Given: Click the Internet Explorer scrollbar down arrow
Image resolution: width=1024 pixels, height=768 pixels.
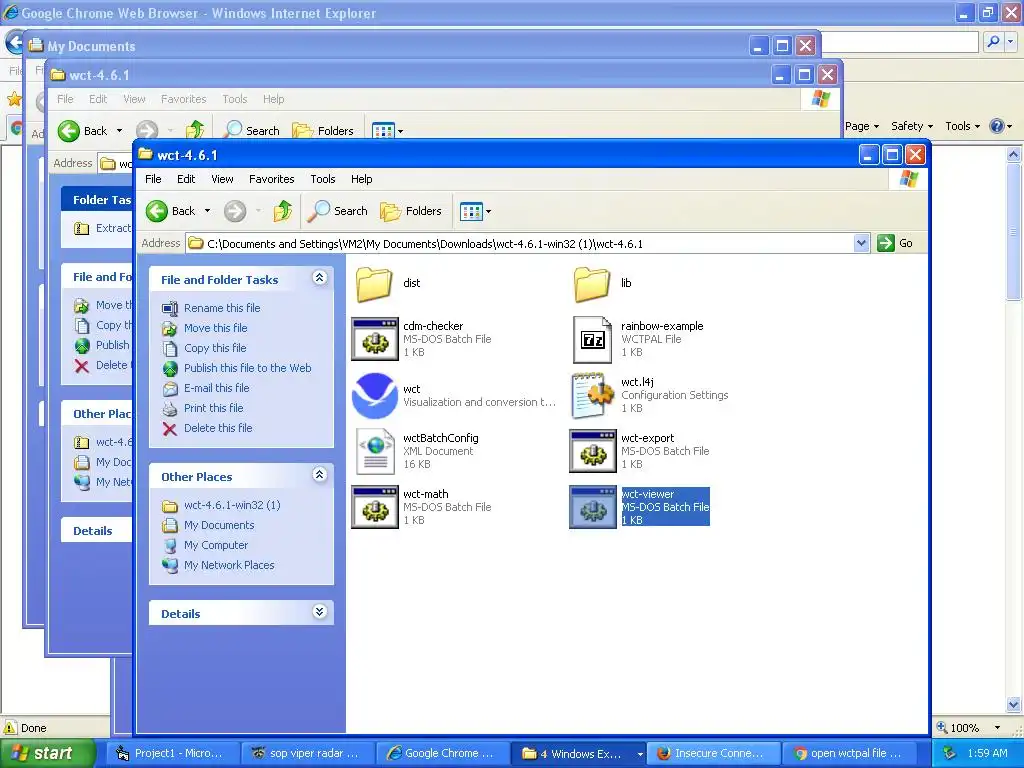Looking at the screenshot, I should (x=1014, y=705).
